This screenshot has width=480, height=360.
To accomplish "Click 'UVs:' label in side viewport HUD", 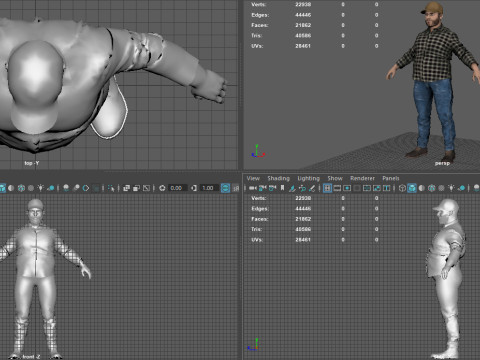I will pyautogui.click(x=257, y=240).
